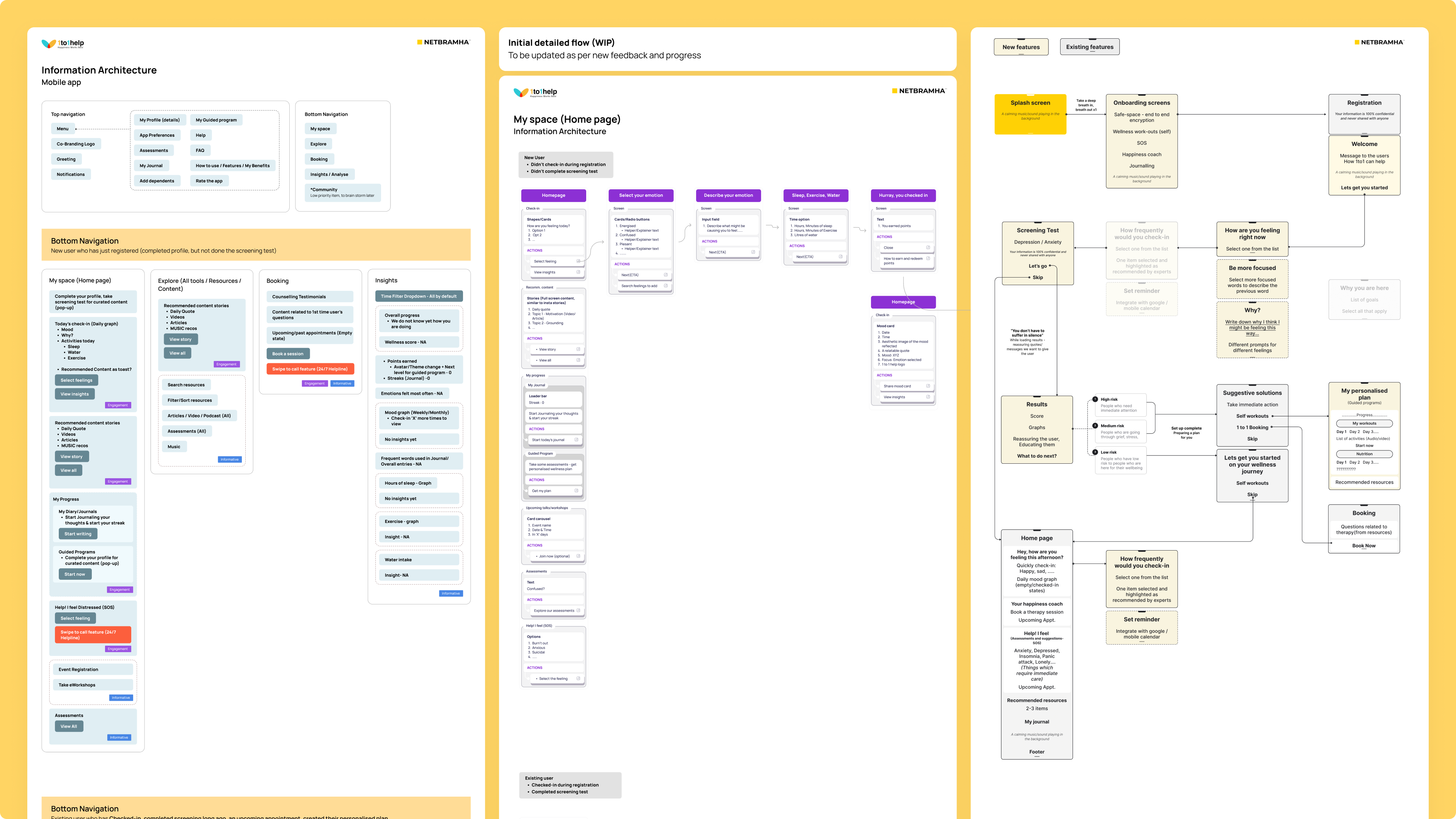Click the Start writing button in My Progress

tap(77, 534)
